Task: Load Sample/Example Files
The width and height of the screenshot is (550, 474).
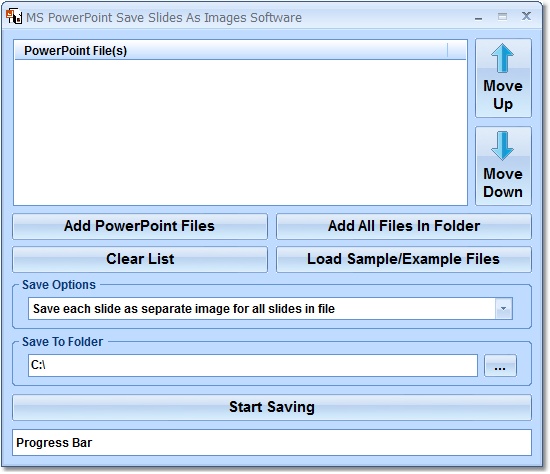Action: (404, 259)
